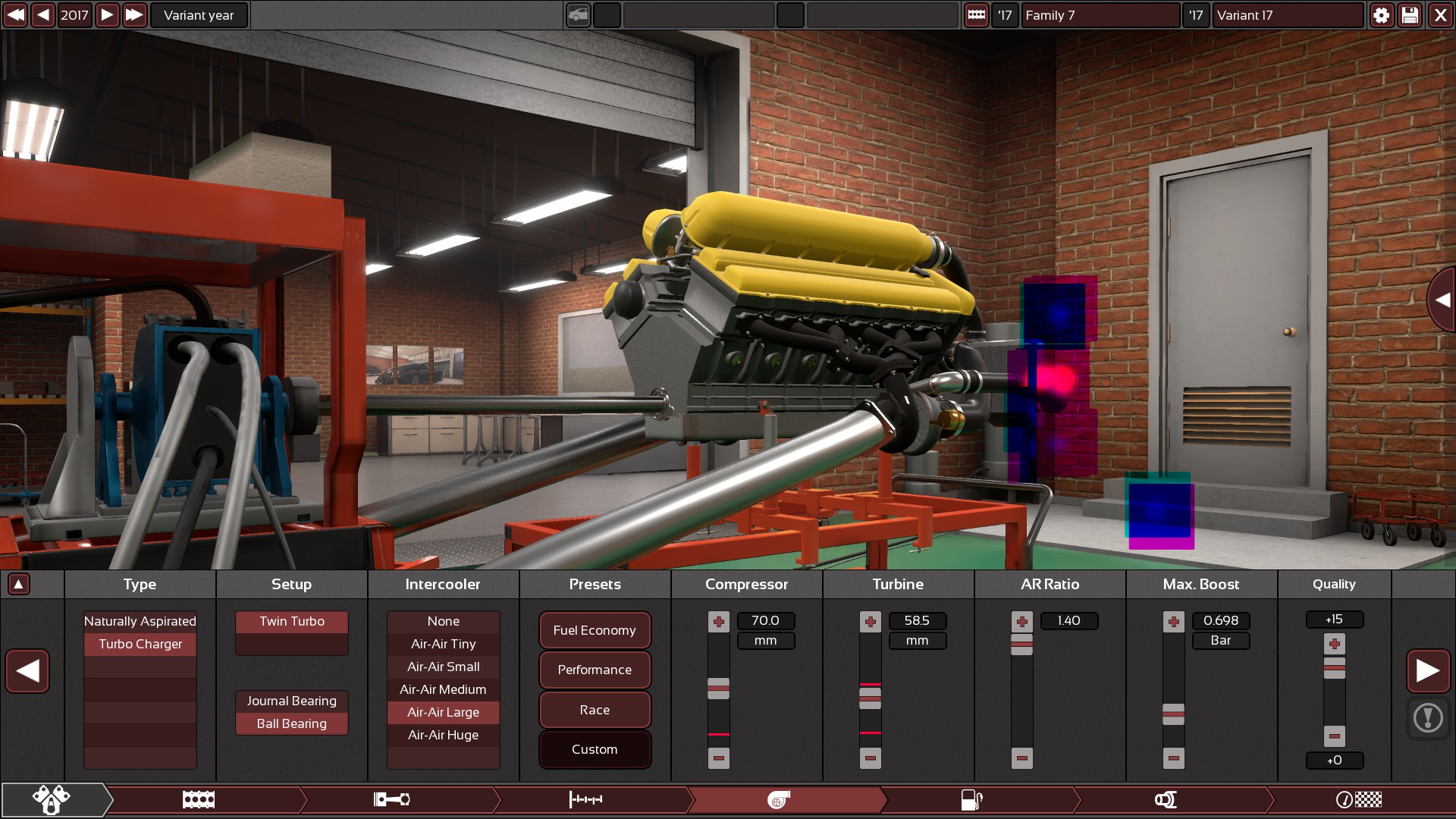Select the Journal Bearing option
Viewport: 1456px width, 819px height.
pos(291,701)
